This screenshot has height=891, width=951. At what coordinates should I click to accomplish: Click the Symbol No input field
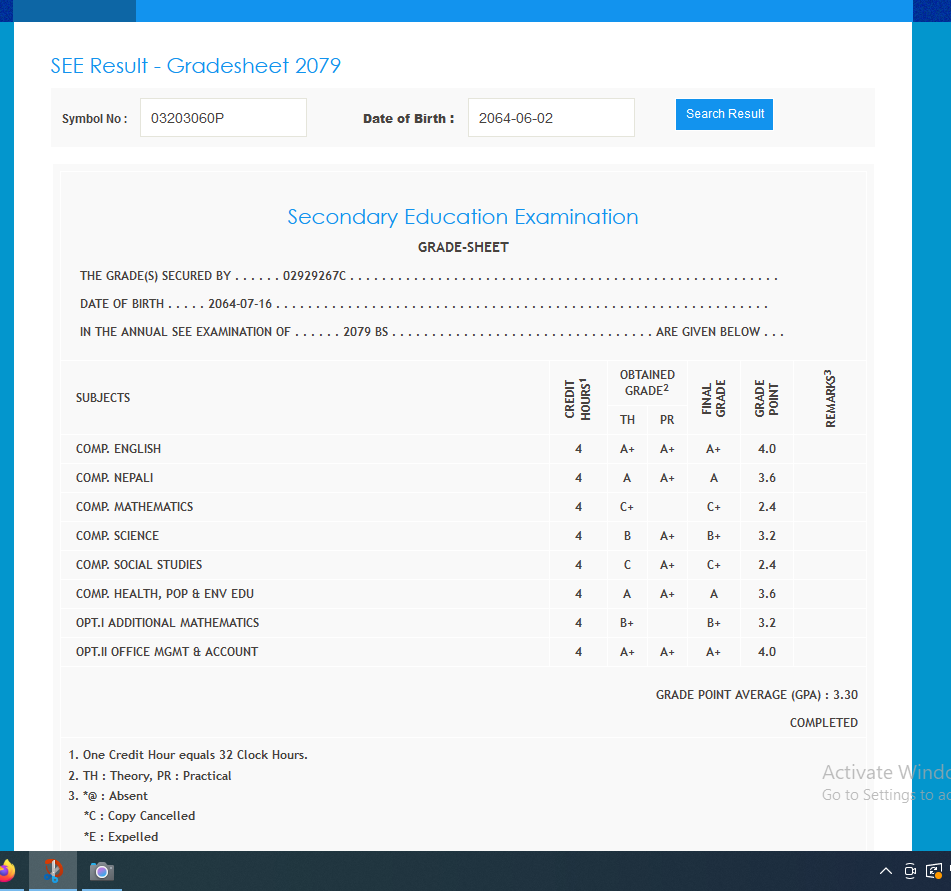(x=223, y=118)
